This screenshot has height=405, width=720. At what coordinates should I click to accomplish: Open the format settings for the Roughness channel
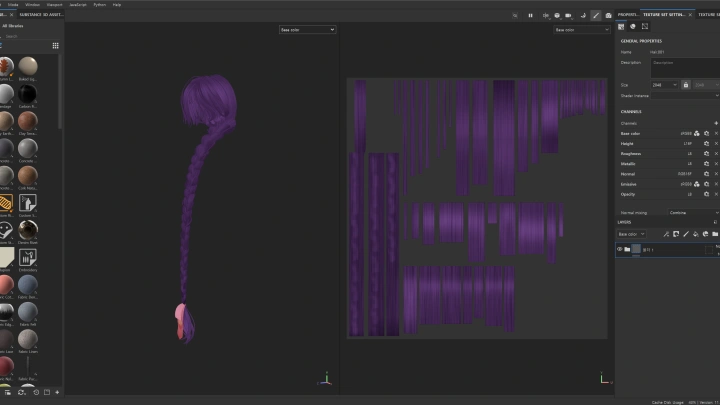(706, 154)
